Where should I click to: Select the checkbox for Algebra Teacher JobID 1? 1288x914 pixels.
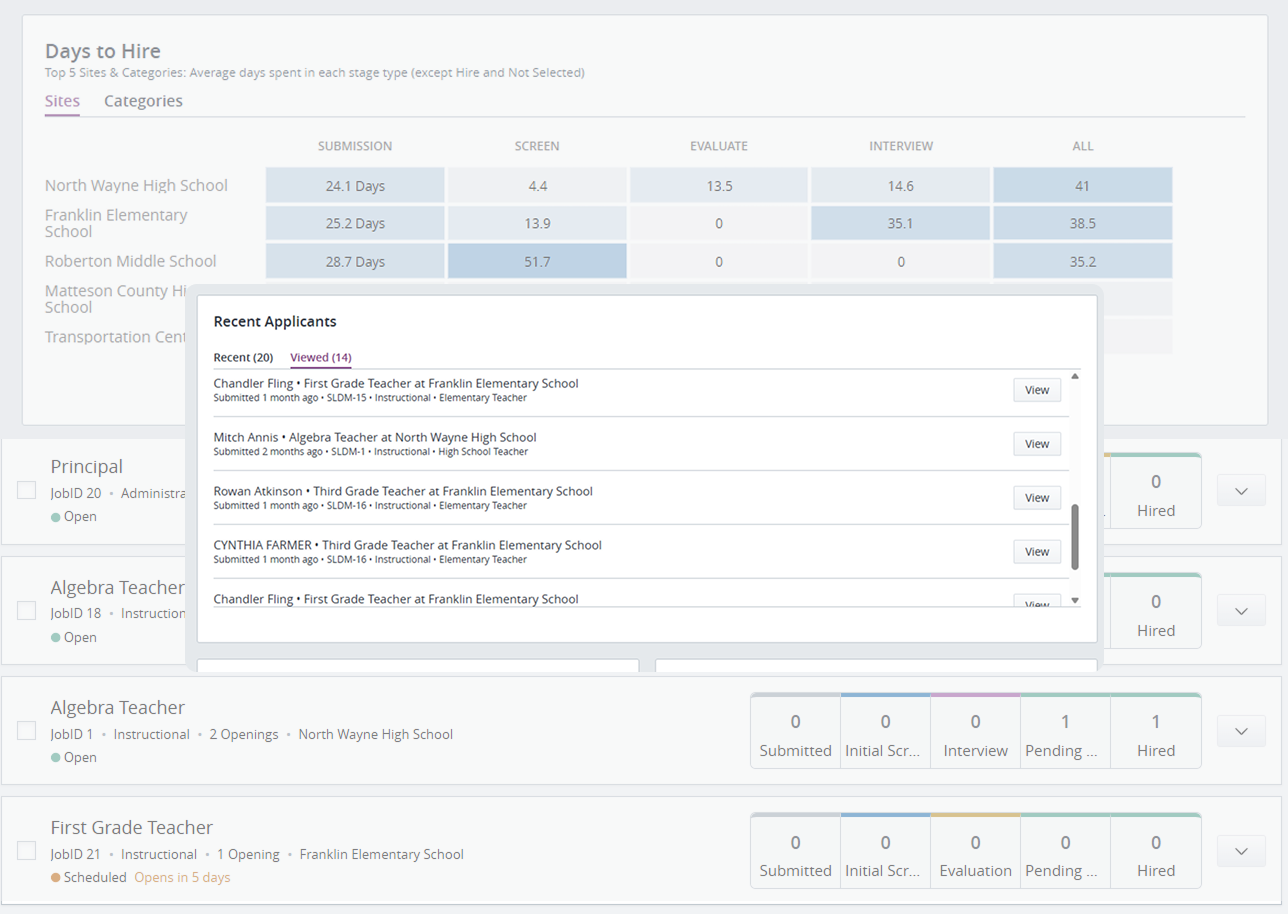coord(27,731)
